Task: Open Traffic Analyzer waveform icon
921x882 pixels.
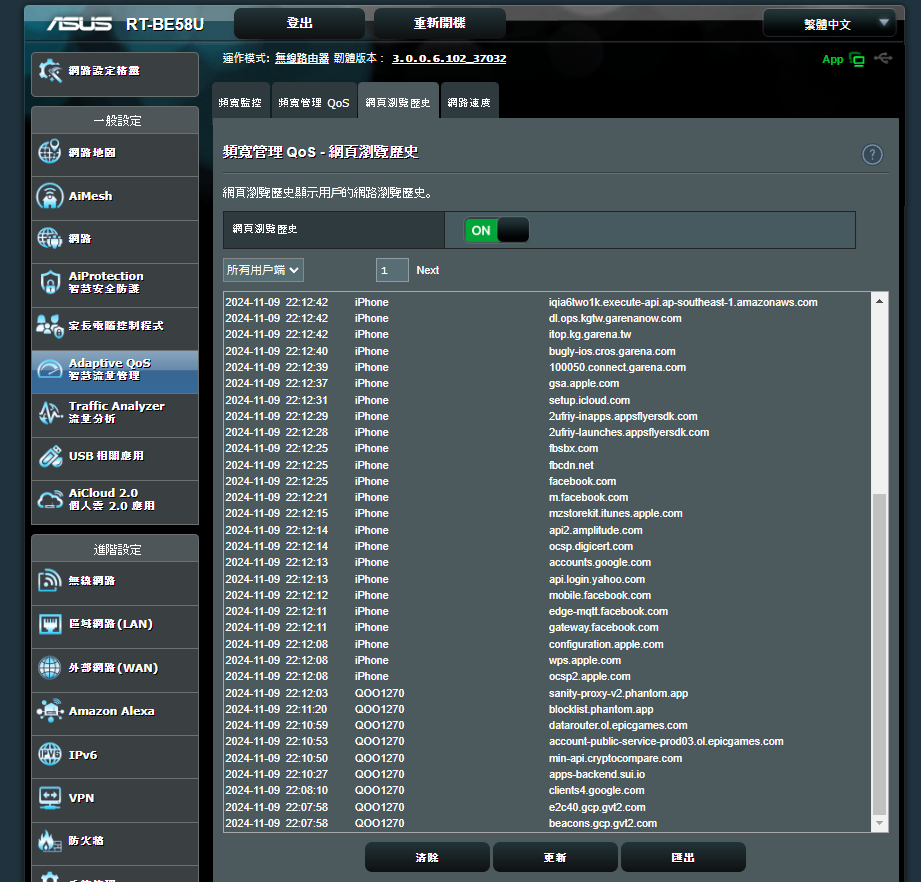Action: (x=50, y=412)
